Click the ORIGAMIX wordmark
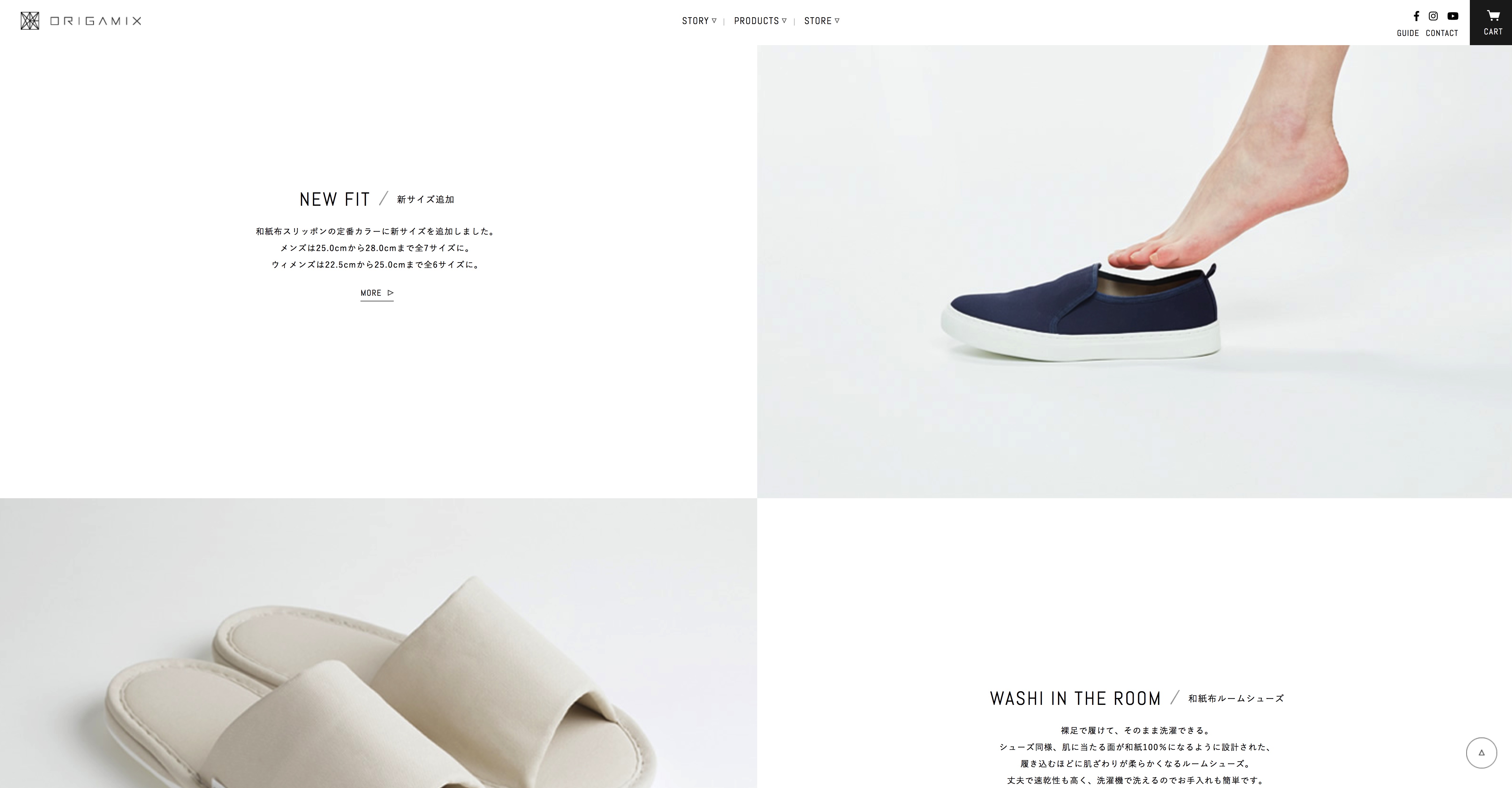Viewport: 1512px width, 788px height. coord(96,21)
